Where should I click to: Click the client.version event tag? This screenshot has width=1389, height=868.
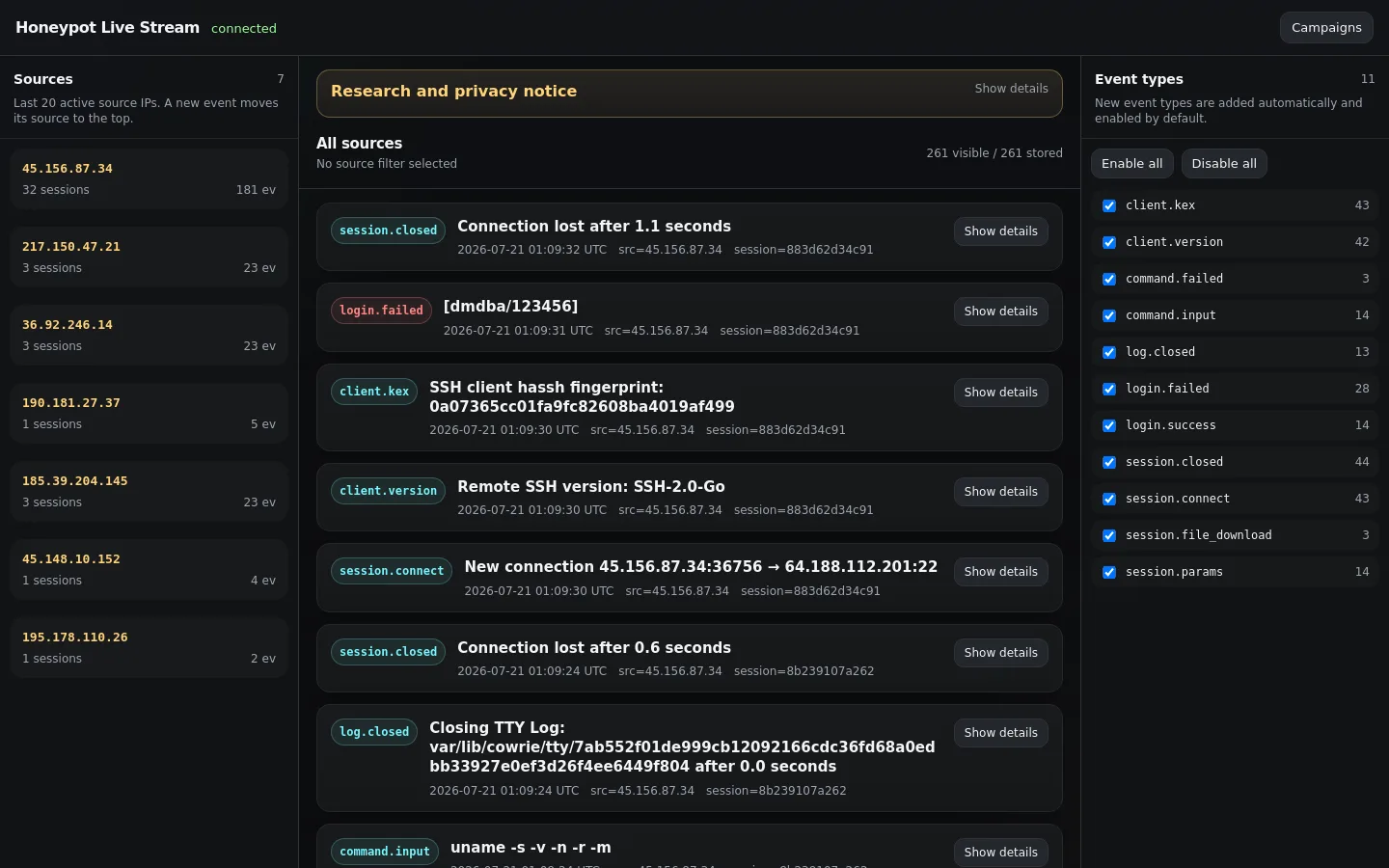(388, 491)
